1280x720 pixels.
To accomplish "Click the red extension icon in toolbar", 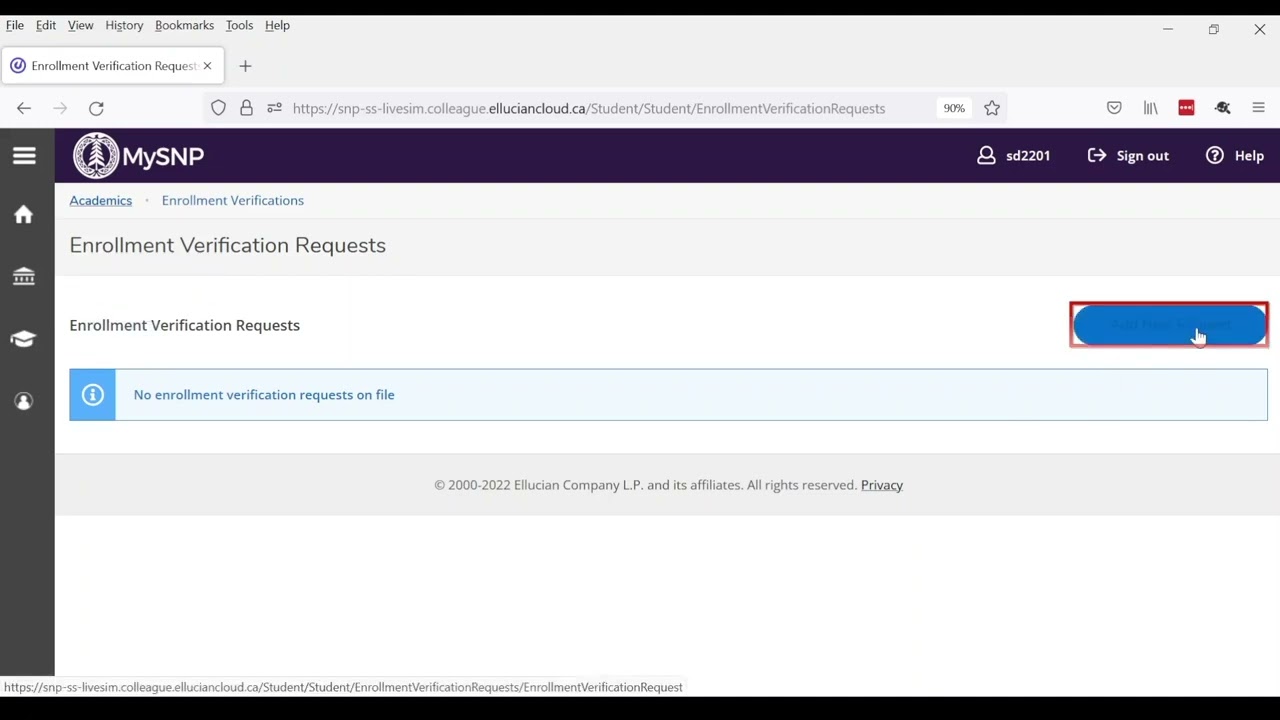I will (1186, 108).
